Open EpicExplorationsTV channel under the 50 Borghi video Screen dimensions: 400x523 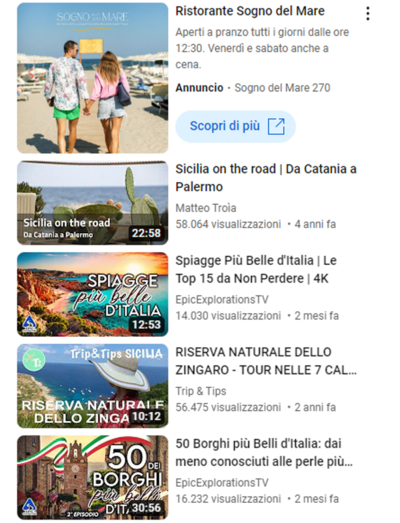[x=222, y=483]
